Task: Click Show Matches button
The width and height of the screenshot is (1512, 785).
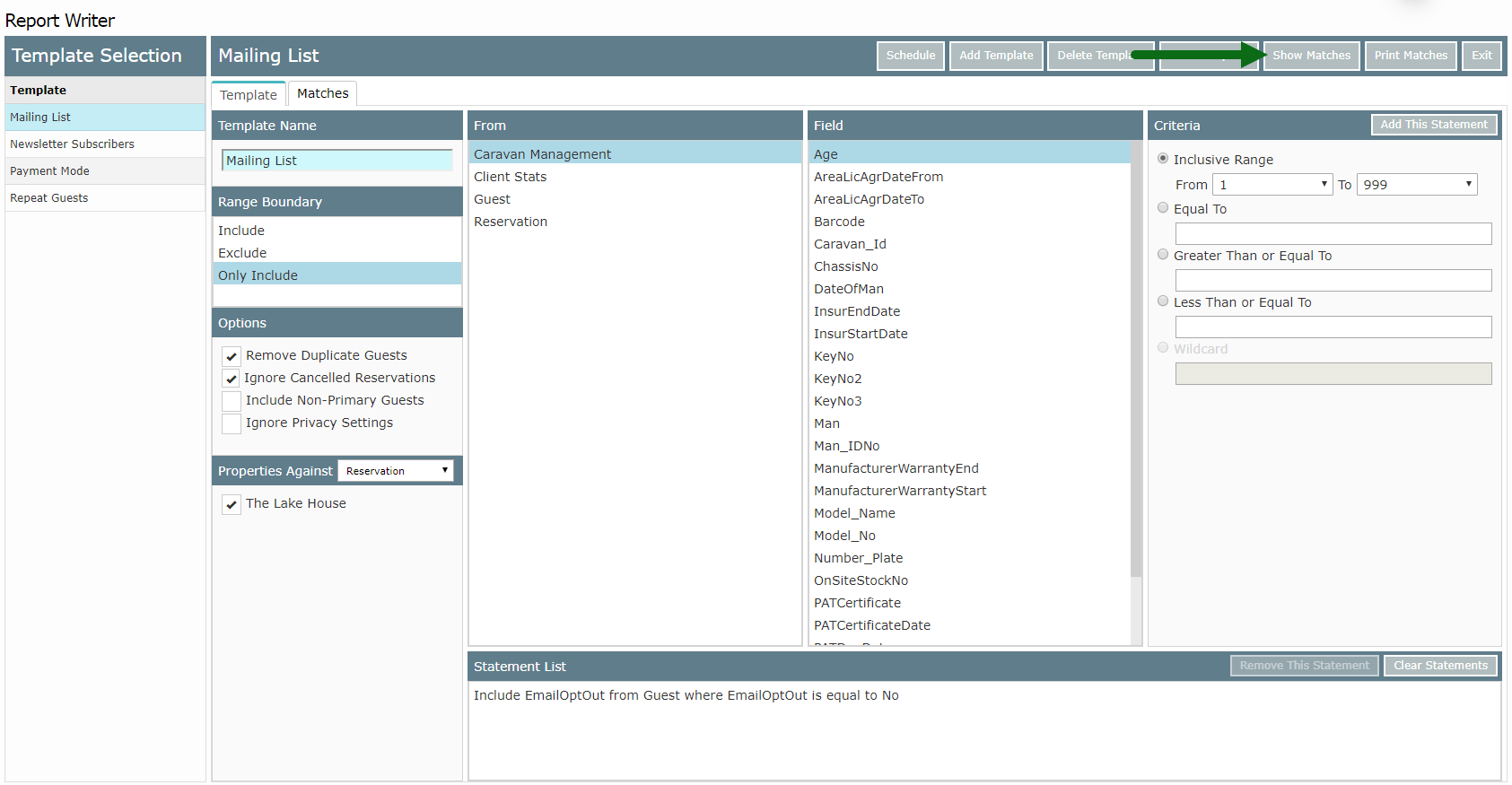Action: click(1311, 56)
